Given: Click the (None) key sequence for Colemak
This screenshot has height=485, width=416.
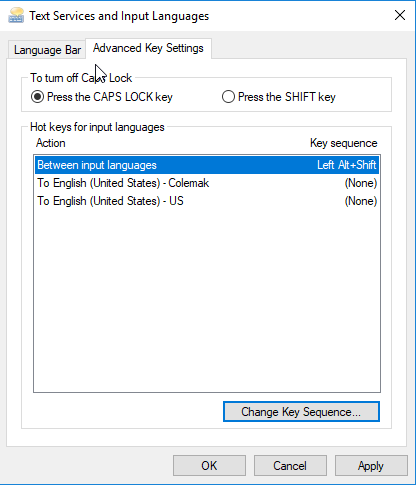Looking at the screenshot, I should 361,183.
